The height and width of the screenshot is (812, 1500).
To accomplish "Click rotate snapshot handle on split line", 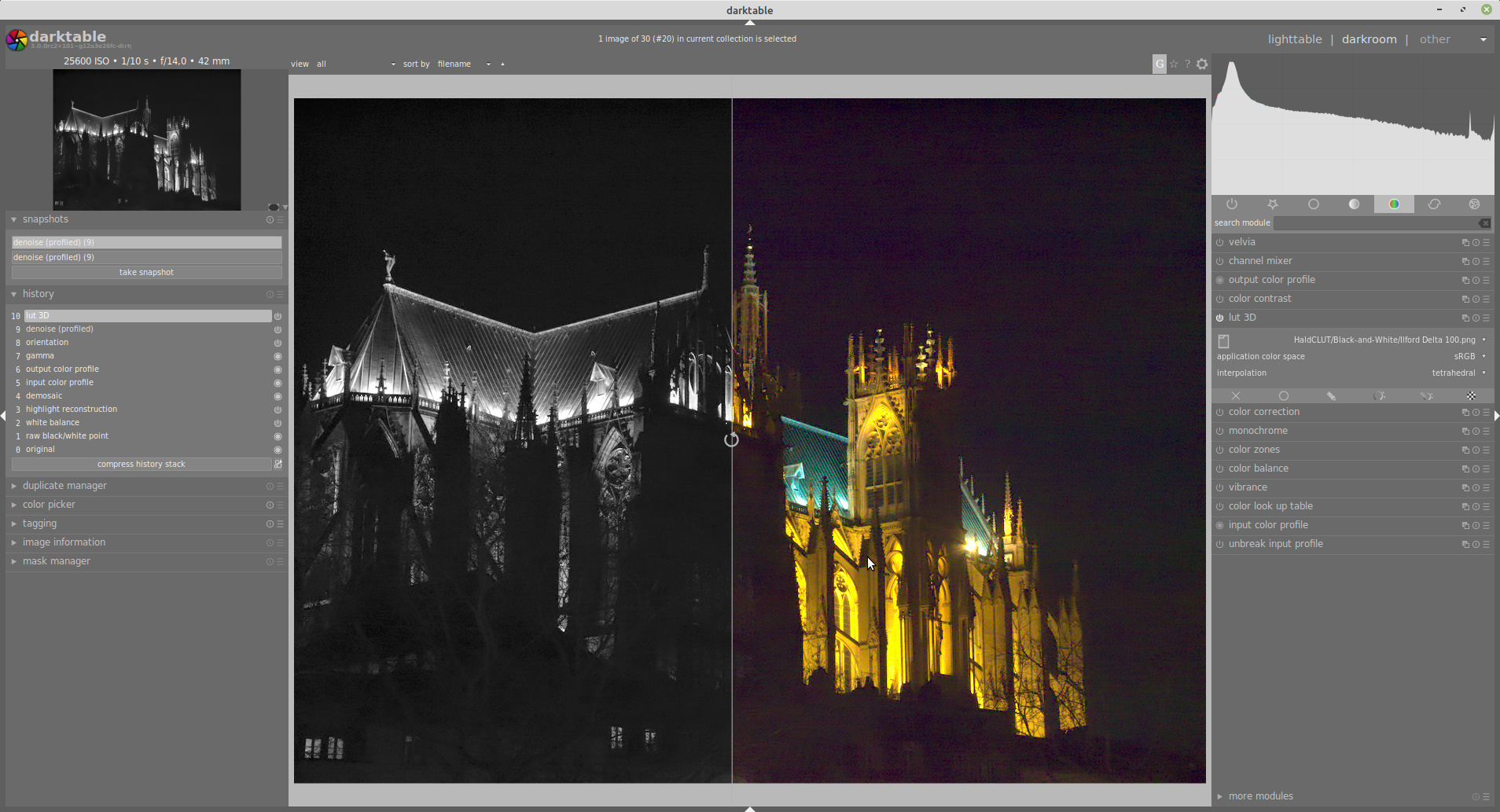I will (x=731, y=439).
